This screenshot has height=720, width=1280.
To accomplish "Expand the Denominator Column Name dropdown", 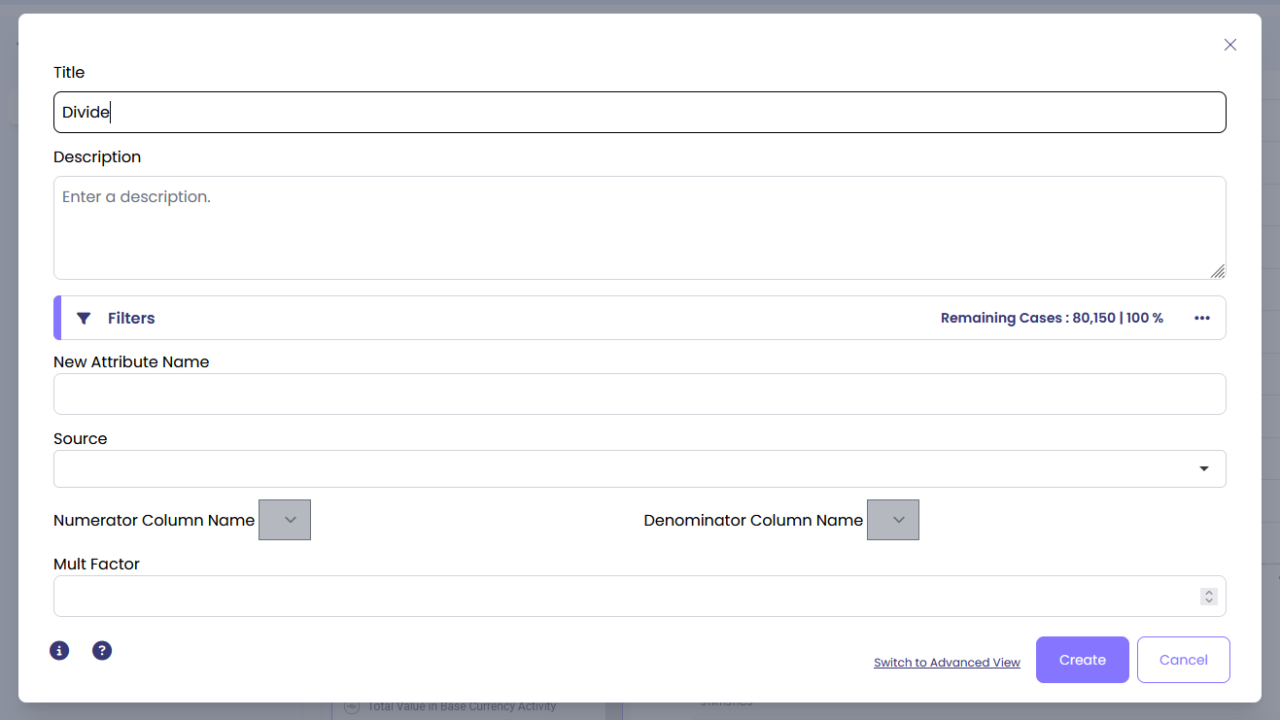I will tap(893, 520).
